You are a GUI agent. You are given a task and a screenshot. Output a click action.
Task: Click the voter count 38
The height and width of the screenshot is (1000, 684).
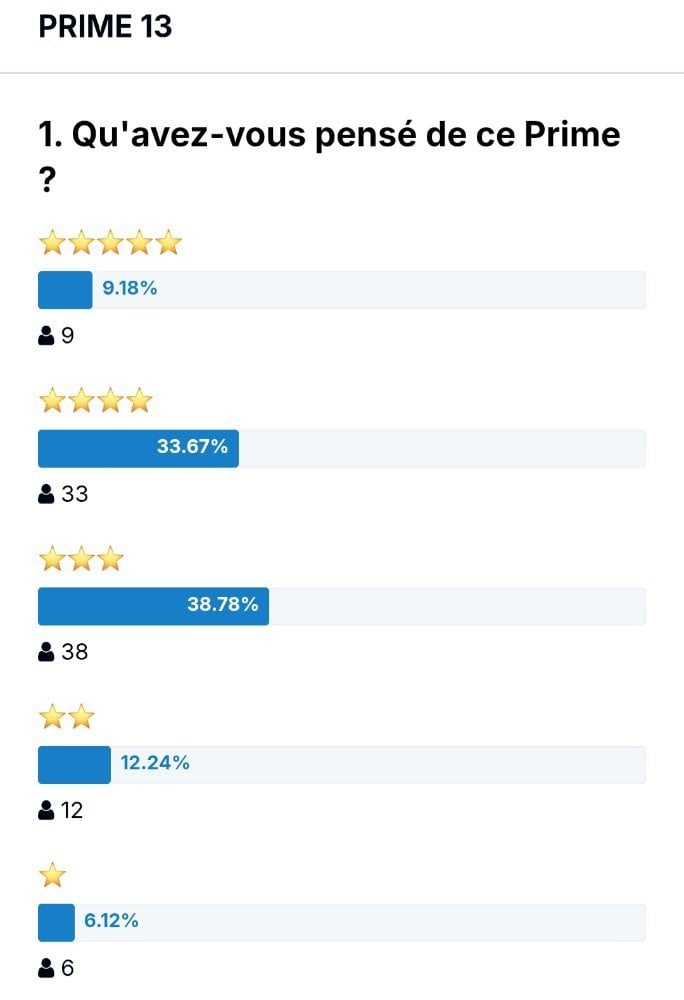[x=75, y=652]
